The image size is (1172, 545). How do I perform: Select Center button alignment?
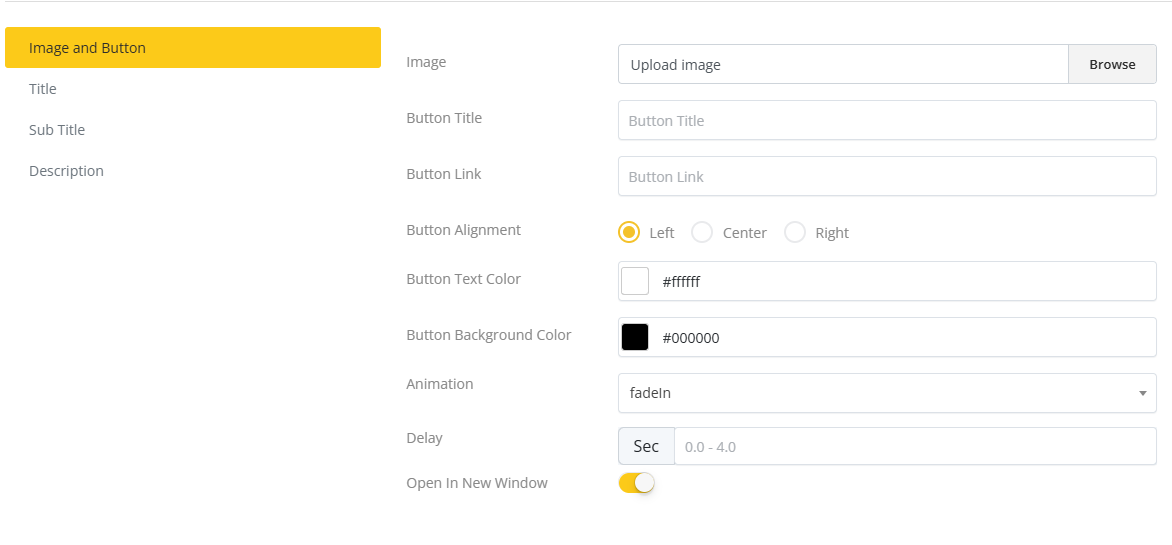702,232
